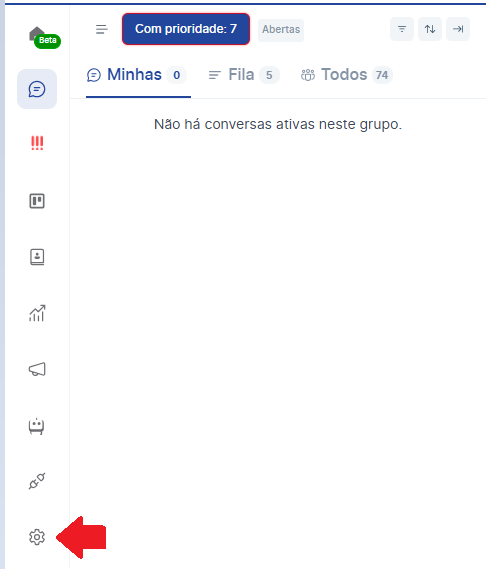Switch to the Todos tab

coord(347,75)
